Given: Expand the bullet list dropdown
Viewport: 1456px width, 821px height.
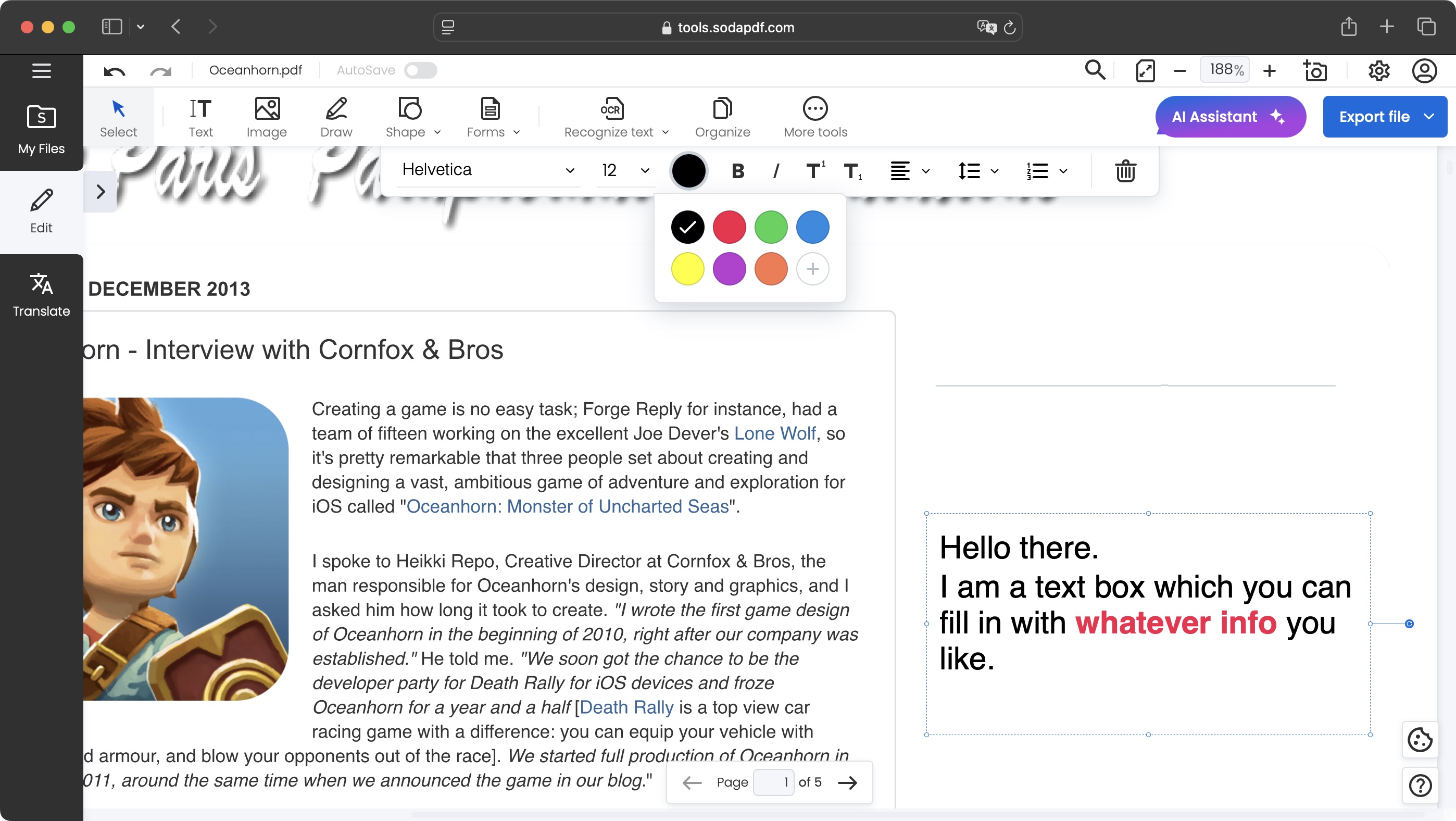Looking at the screenshot, I should pos(1063,169).
